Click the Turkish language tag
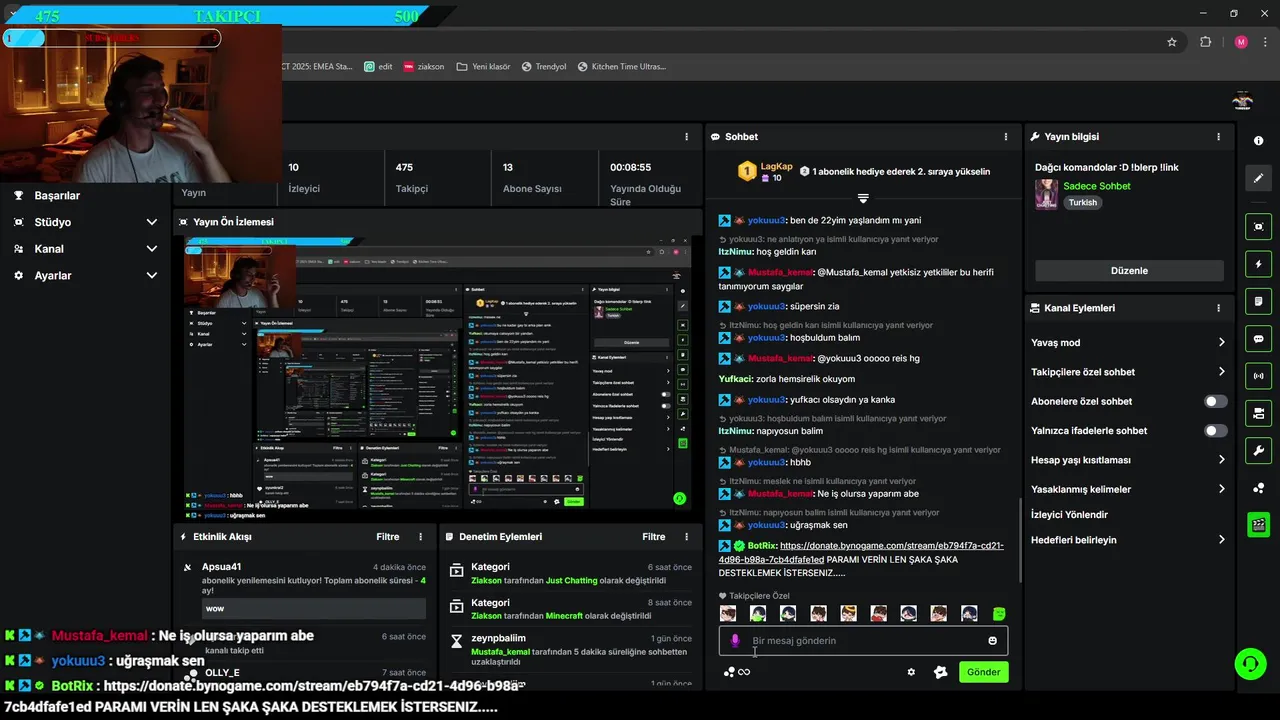The width and height of the screenshot is (1280, 720). [x=1083, y=202]
